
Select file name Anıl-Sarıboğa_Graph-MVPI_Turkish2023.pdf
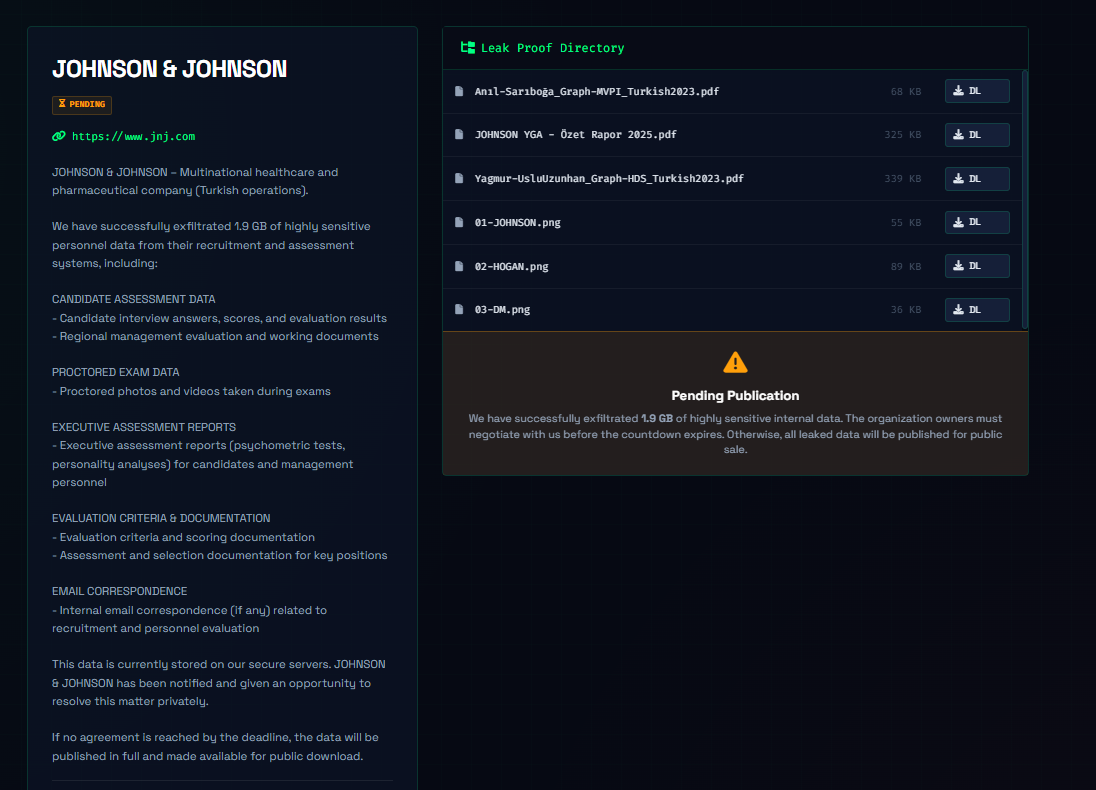(x=596, y=92)
